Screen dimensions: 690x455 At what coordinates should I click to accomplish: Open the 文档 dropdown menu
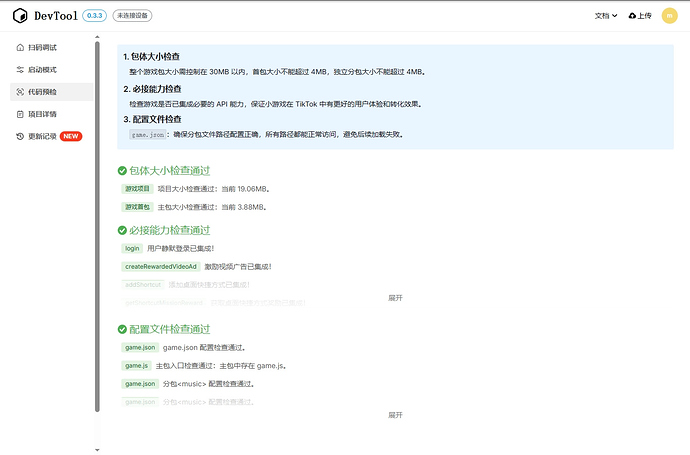click(x=606, y=16)
